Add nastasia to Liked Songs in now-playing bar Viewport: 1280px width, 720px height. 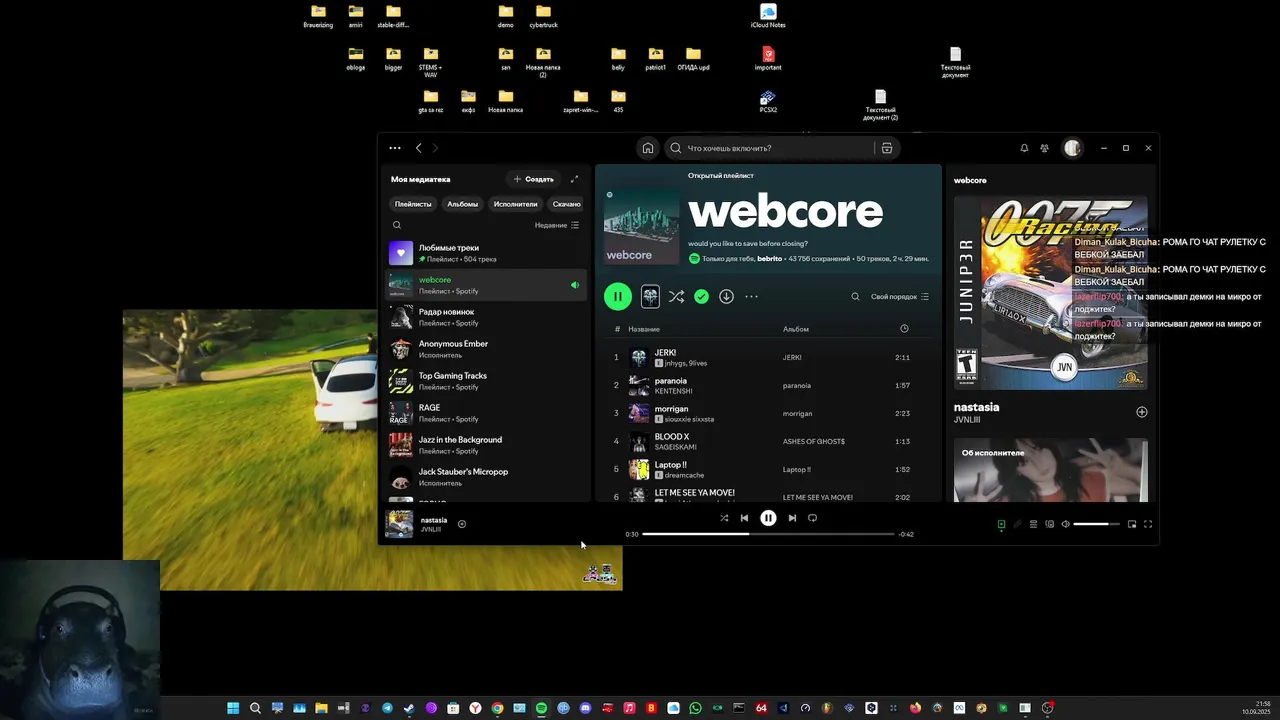click(x=461, y=524)
